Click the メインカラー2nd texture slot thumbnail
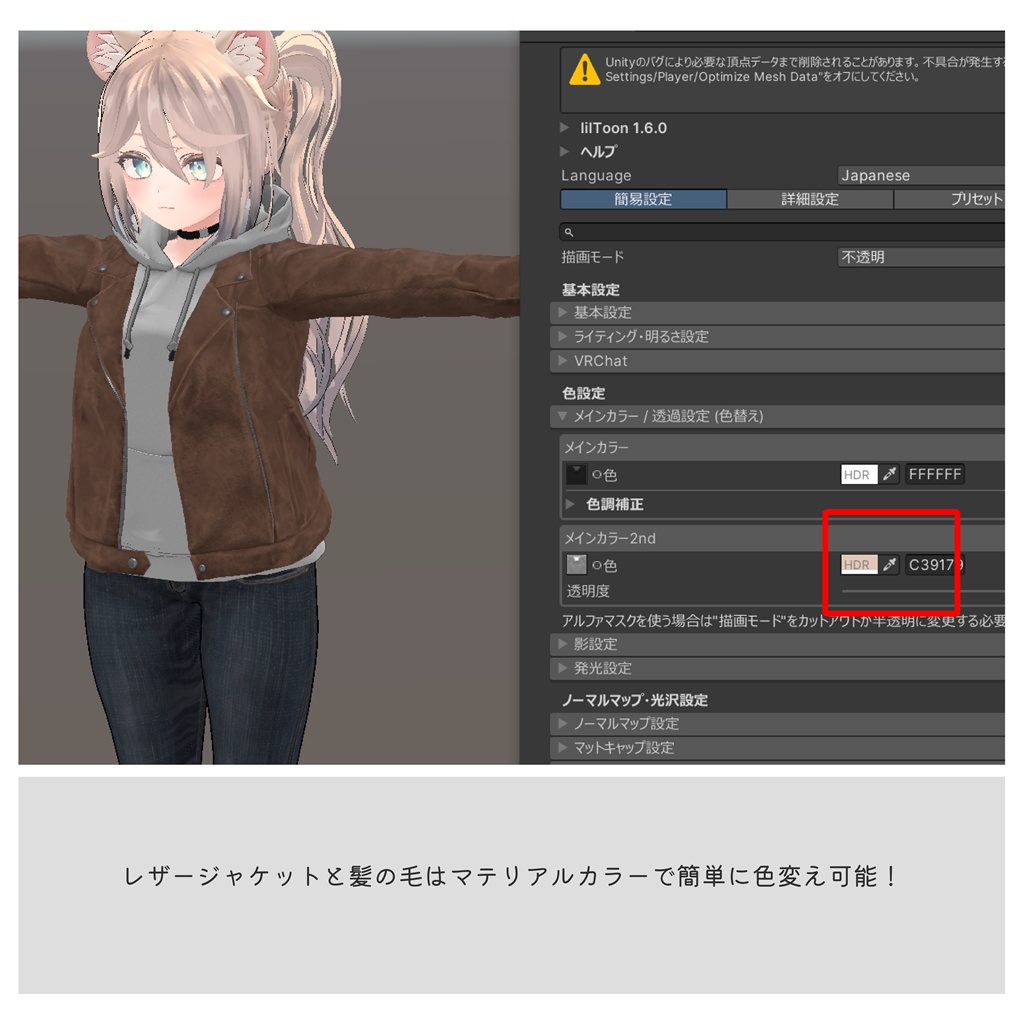This screenshot has width=1024, height=1024. point(575,564)
